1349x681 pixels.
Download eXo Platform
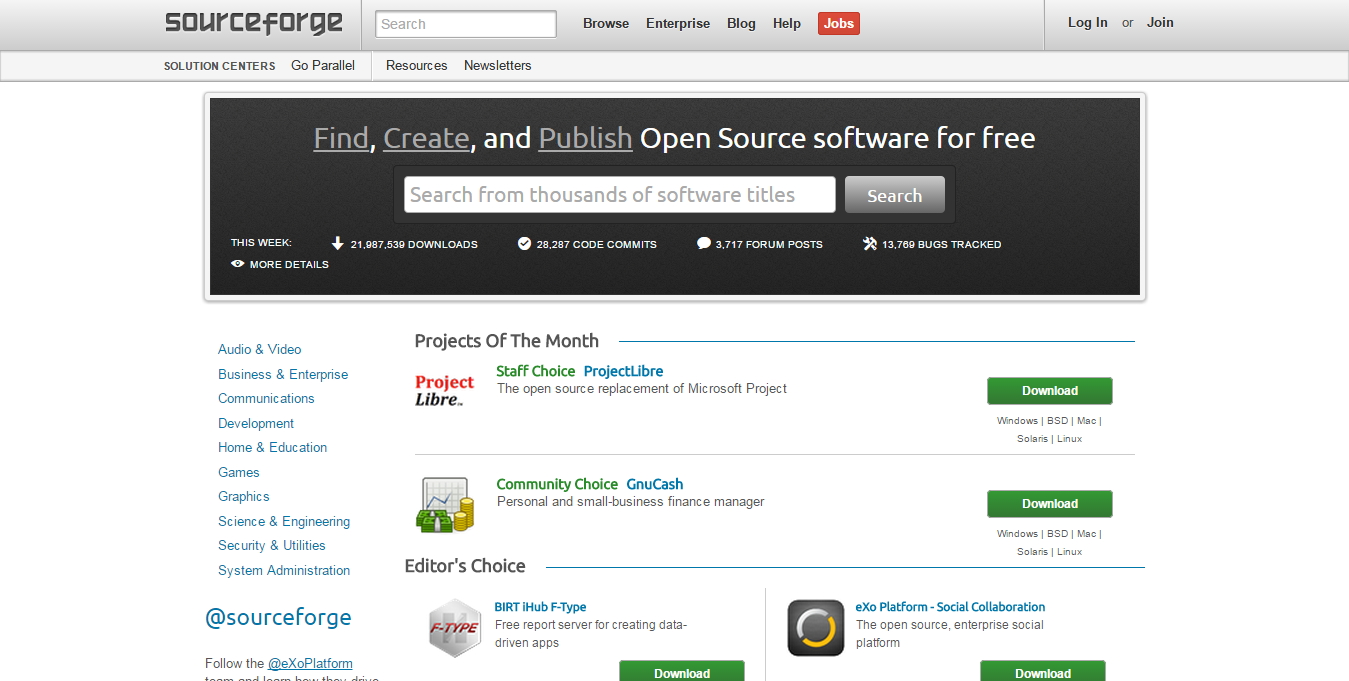coord(1043,671)
